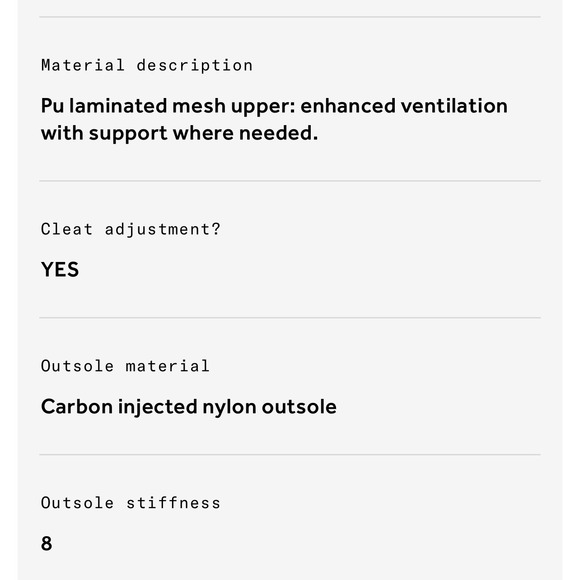This screenshot has height=580, width=580.
Task: Click the Material description label
Action: tap(147, 65)
